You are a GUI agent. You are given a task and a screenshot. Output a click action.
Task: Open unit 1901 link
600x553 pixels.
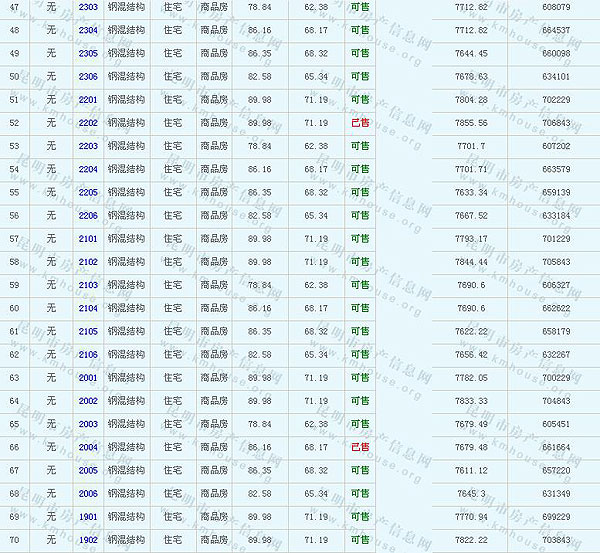point(88,516)
